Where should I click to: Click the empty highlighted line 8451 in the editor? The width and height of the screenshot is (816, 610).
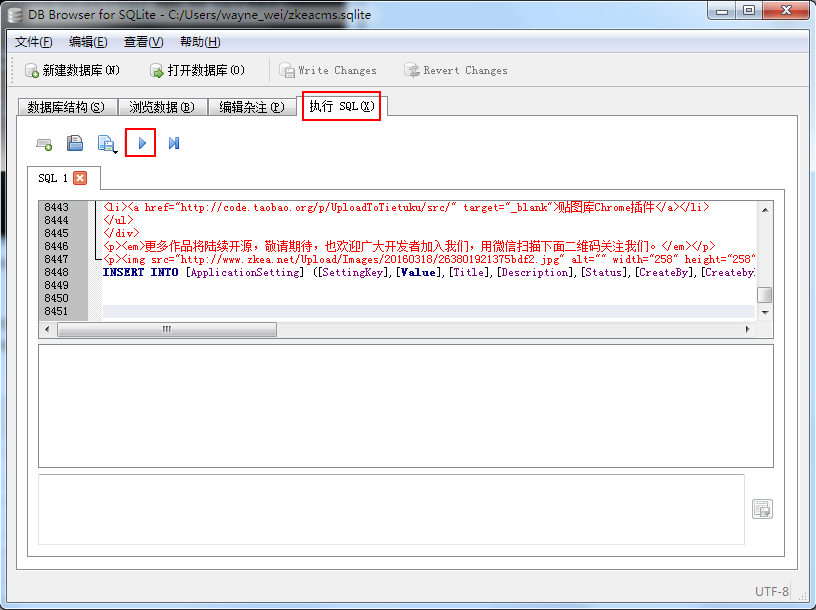tap(429, 311)
